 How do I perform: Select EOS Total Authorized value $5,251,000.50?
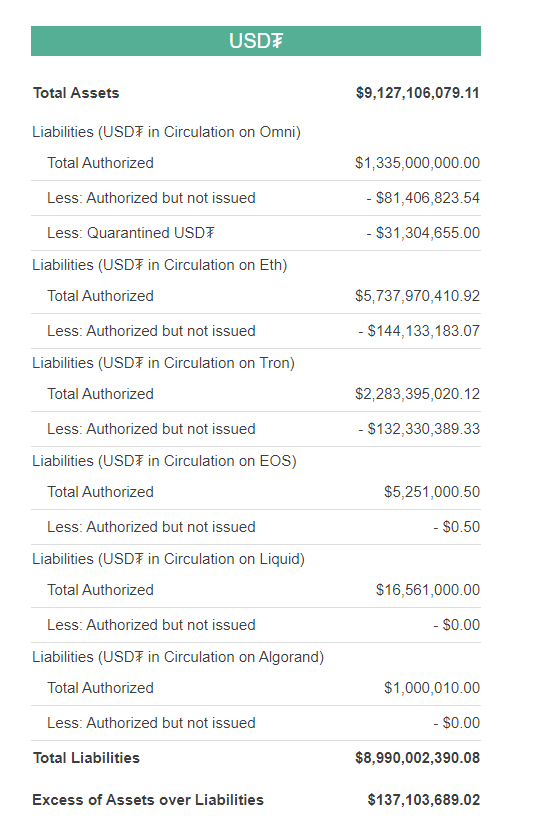pyautogui.click(x=432, y=492)
